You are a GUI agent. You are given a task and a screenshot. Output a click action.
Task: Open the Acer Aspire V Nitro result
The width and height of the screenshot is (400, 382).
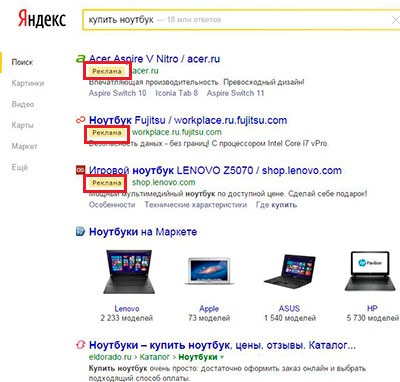point(154,59)
